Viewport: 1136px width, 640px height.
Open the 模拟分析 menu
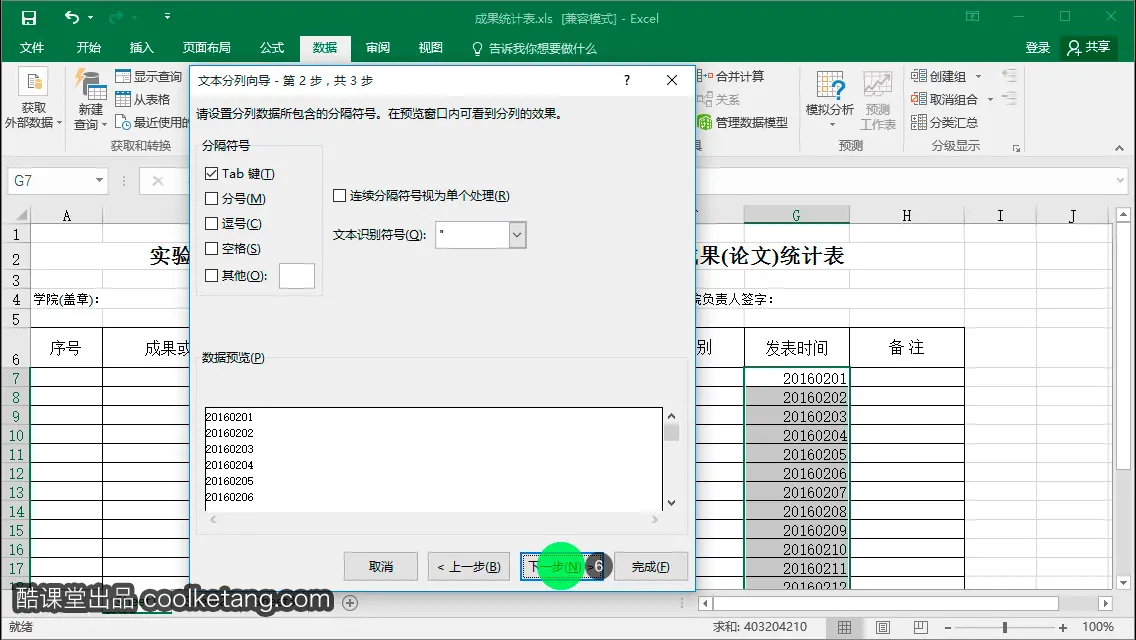coord(830,100)
